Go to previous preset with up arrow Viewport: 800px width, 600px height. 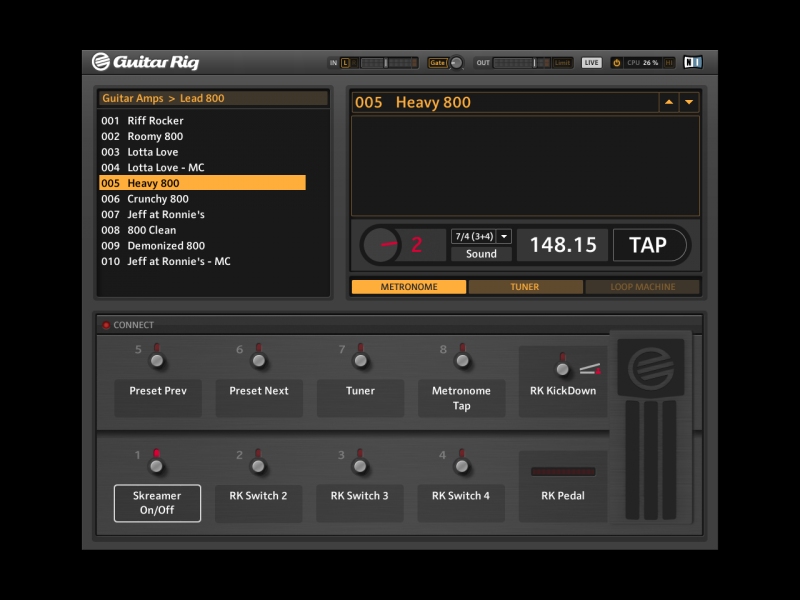[668, 102]
